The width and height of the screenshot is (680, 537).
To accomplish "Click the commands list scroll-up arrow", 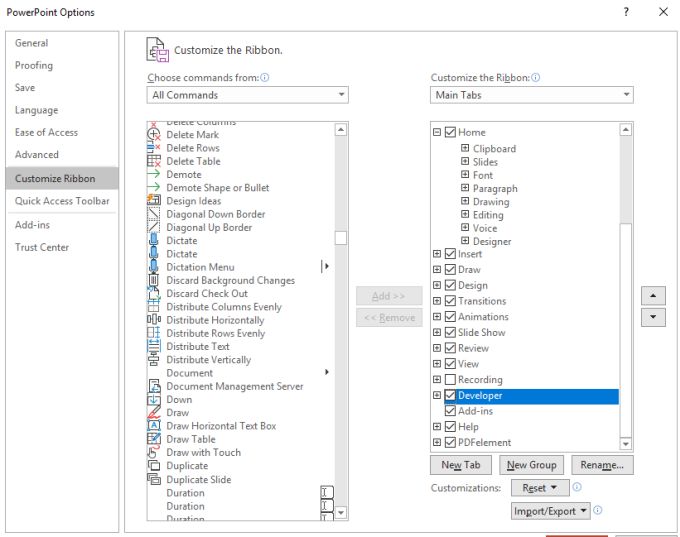I will pos(341,129).
